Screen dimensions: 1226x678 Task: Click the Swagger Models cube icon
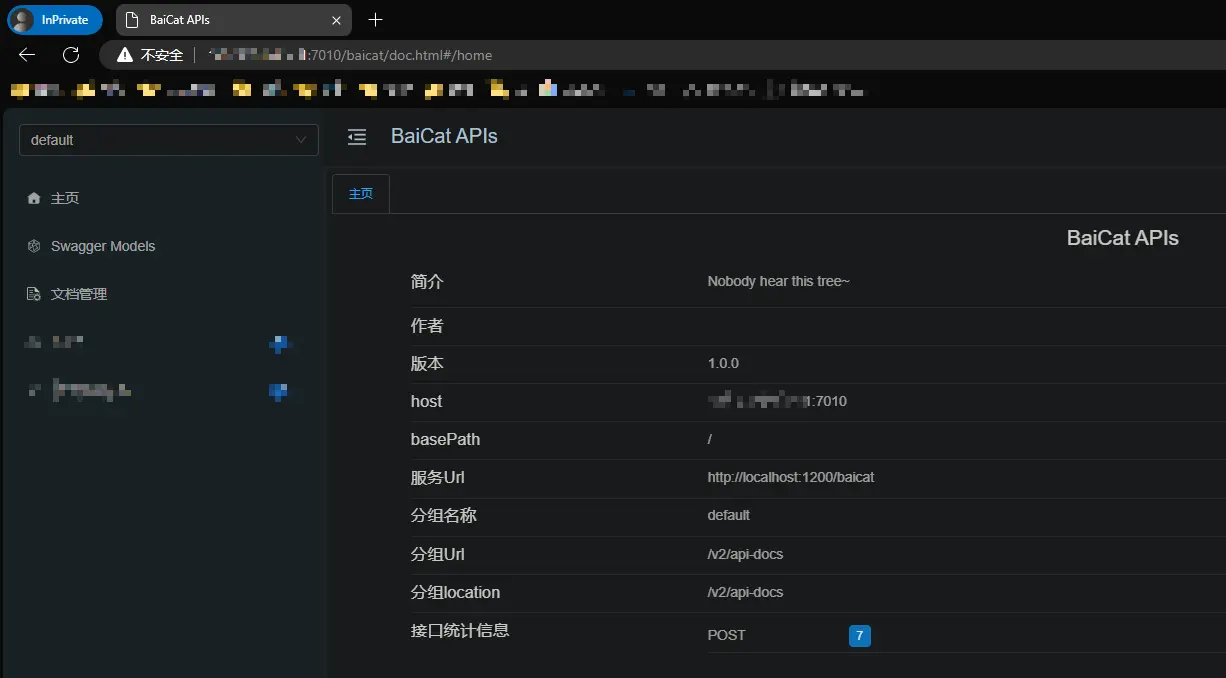point(34,246)
